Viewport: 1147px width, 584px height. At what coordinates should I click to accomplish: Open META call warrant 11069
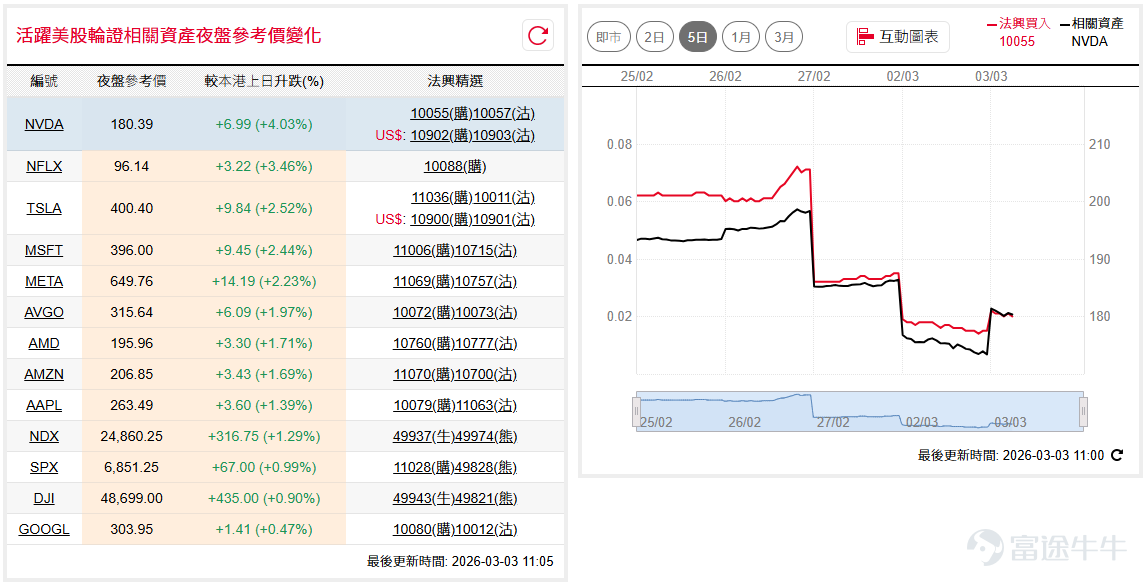[x=424, y=281]
